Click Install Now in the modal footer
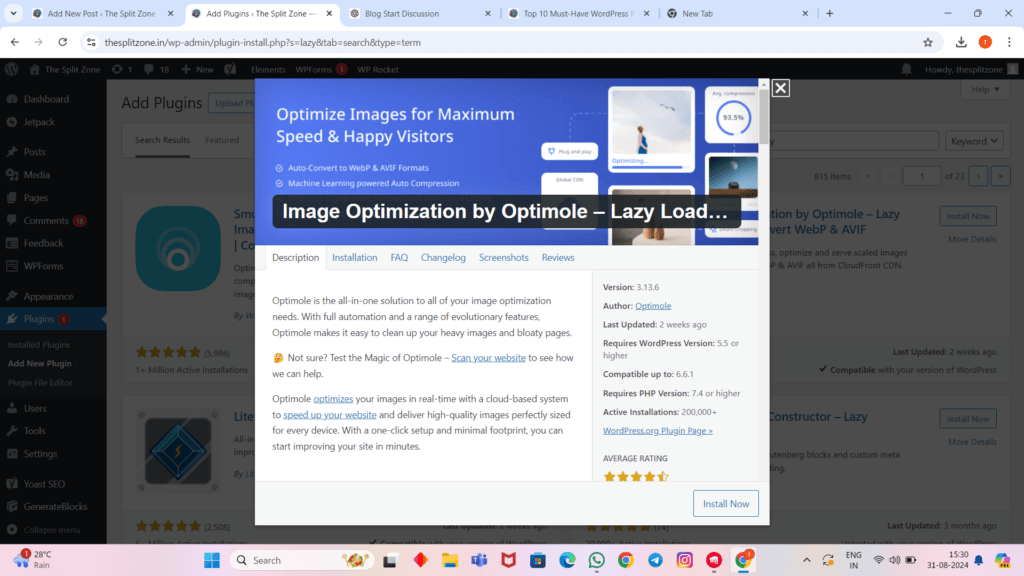Image resolution: width=1024 pixels, height=576 pixels. tap(726, 504)
